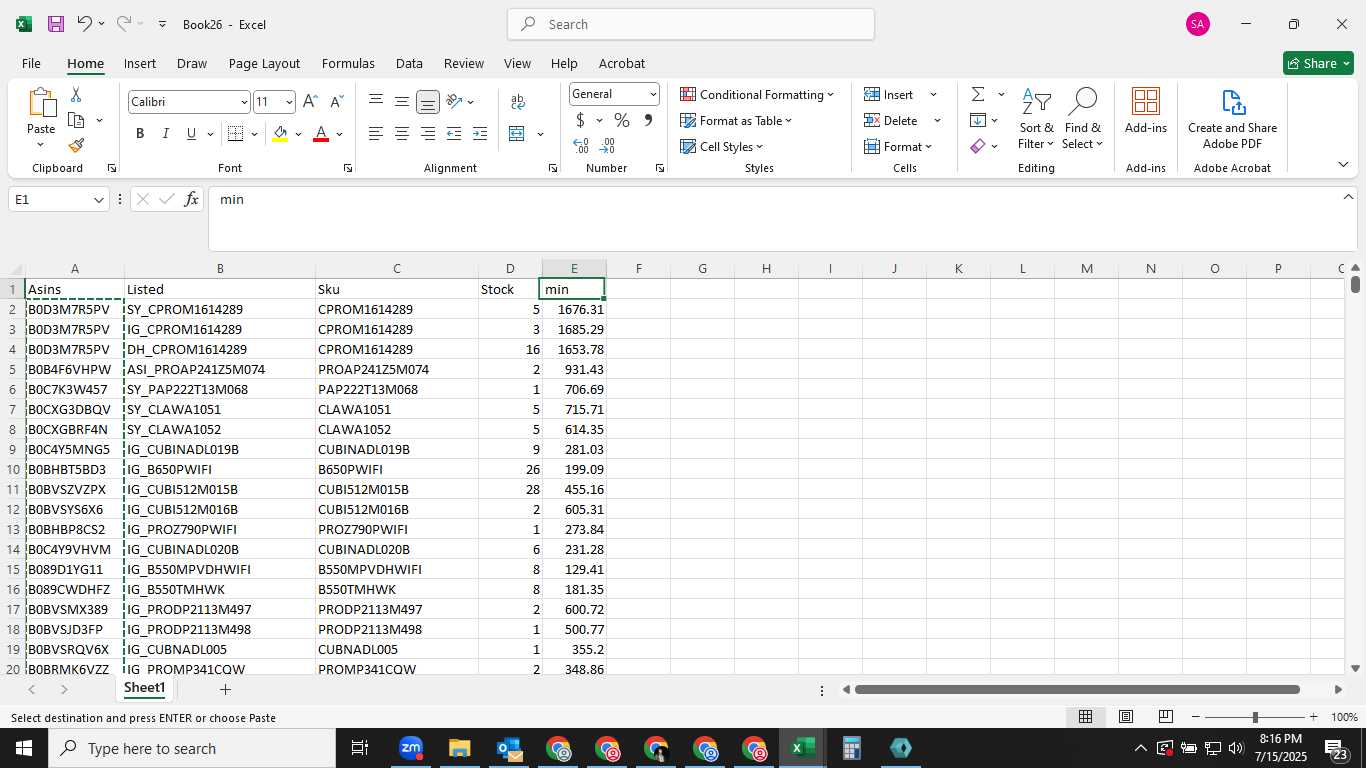Zoom in with the plus button
The image size is (1366, 768).
pyautogui.click(x=1313, y=717)
